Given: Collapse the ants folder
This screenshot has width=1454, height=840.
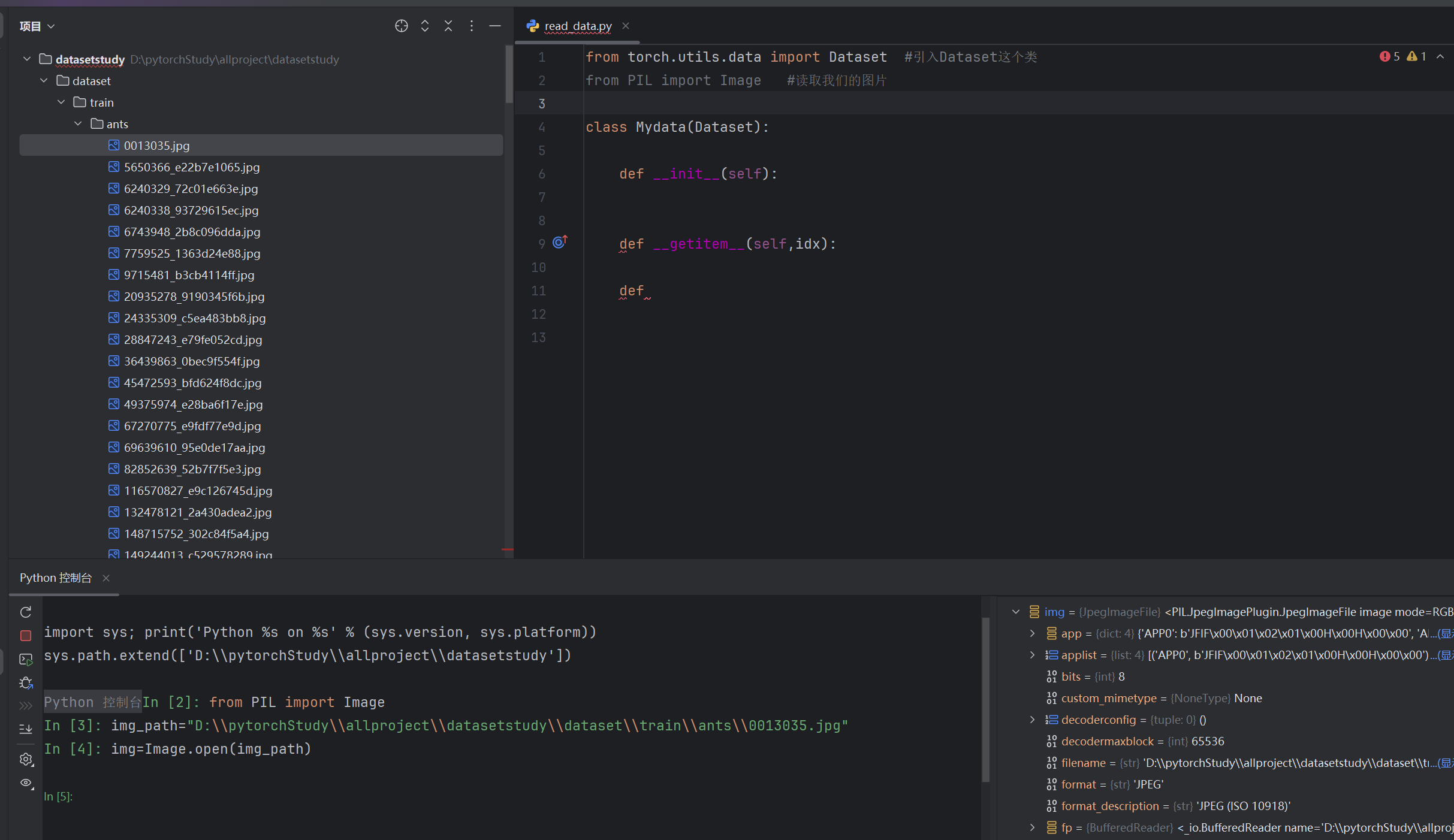Looking at the screenshot, I should [x=78, y=123].
